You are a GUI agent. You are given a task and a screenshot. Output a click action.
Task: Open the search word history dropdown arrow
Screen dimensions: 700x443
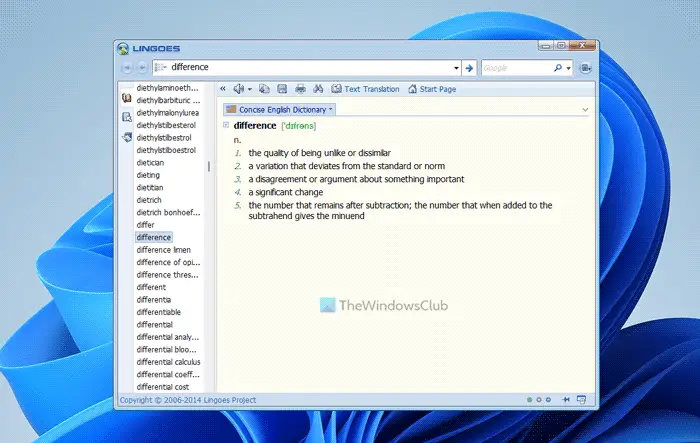[456, 68]
